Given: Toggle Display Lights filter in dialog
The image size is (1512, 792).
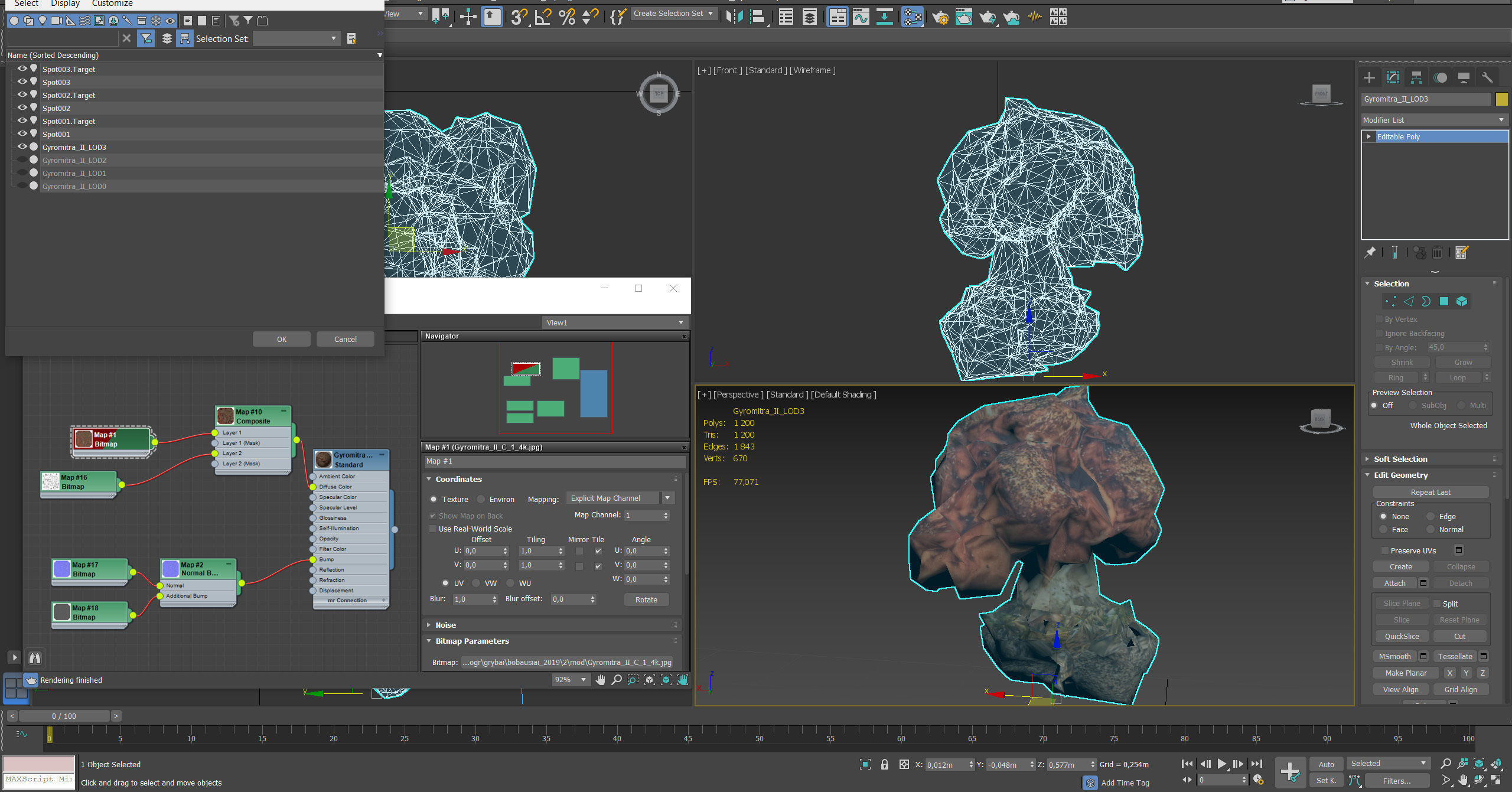Looking at the screenshot, I should click(x=43, y=21).
